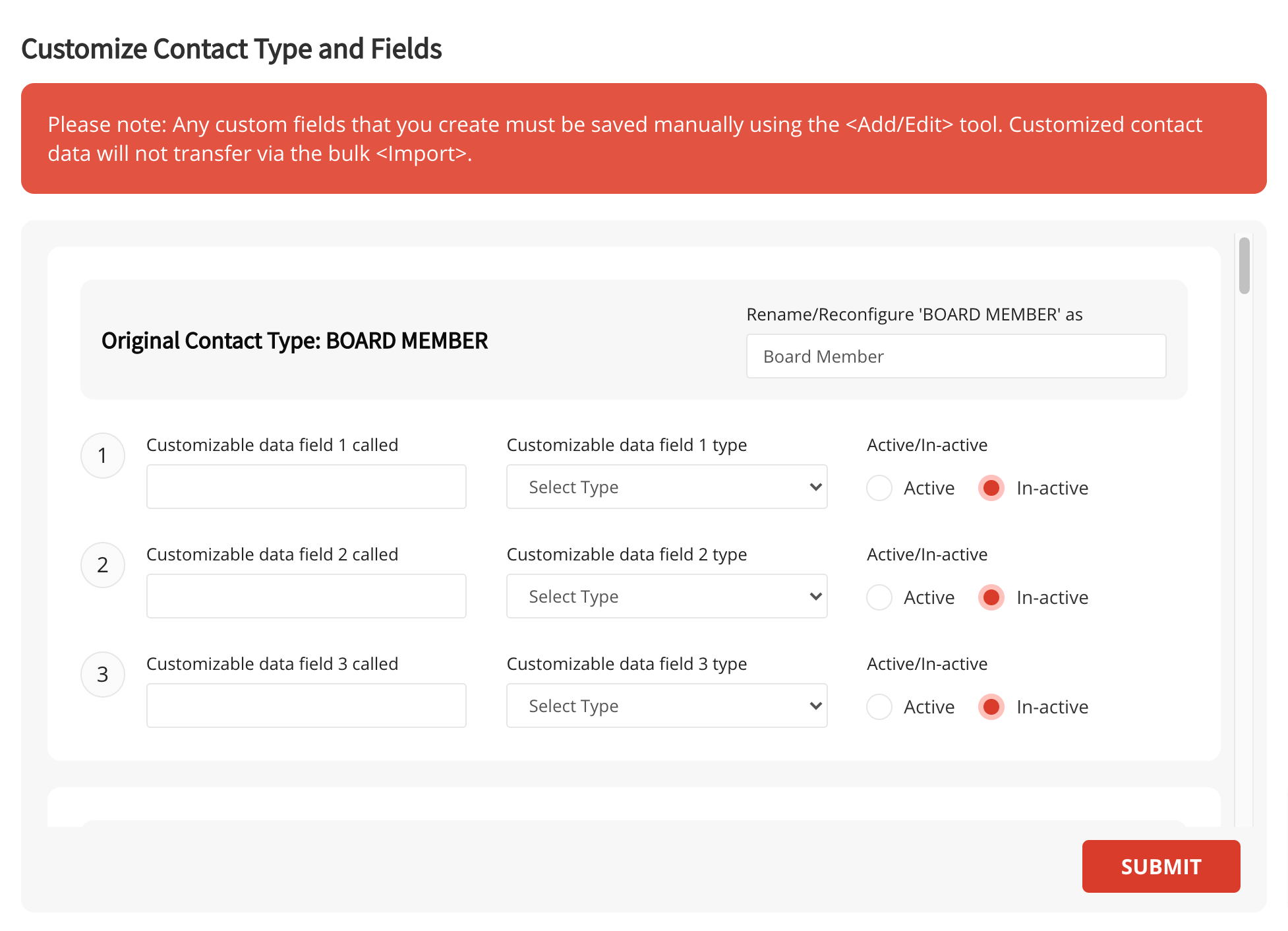Screen dimensions: 1288x931
Task: Select In-active for data field 2
Action: 991,597
